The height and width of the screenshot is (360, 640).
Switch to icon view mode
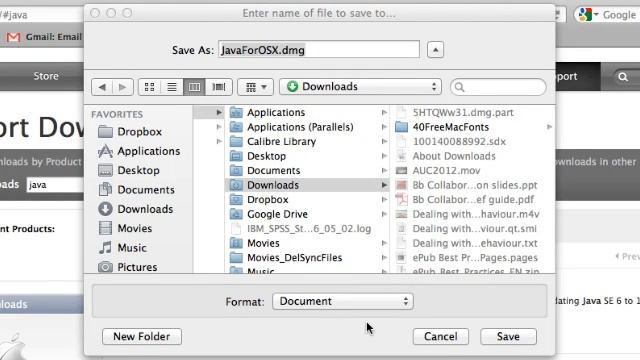pos(149,87)
